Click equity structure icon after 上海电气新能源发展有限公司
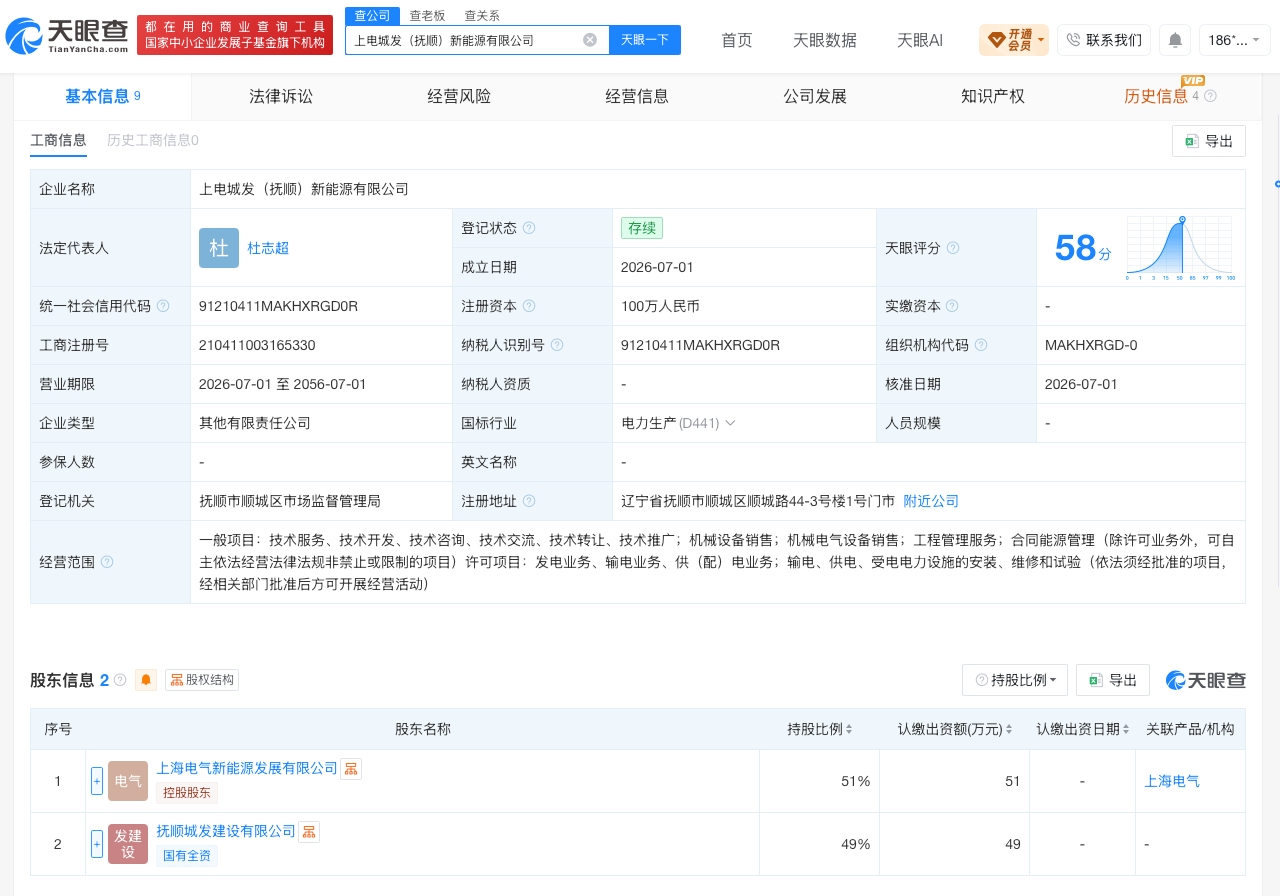 coord(351,768)
